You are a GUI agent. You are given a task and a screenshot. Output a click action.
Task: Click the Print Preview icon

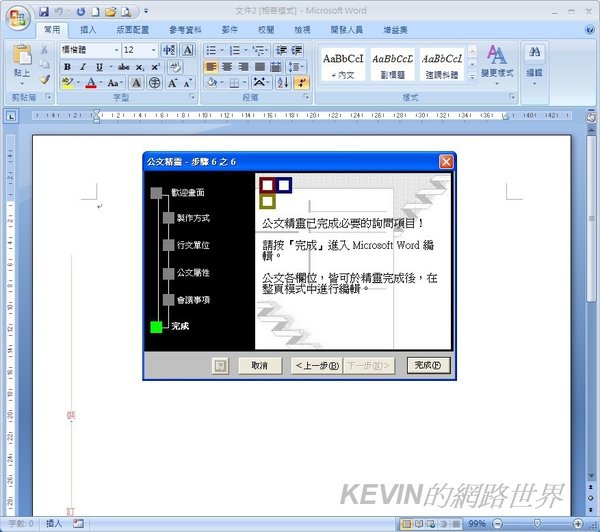pyautogui.click(x=126, y=12)
